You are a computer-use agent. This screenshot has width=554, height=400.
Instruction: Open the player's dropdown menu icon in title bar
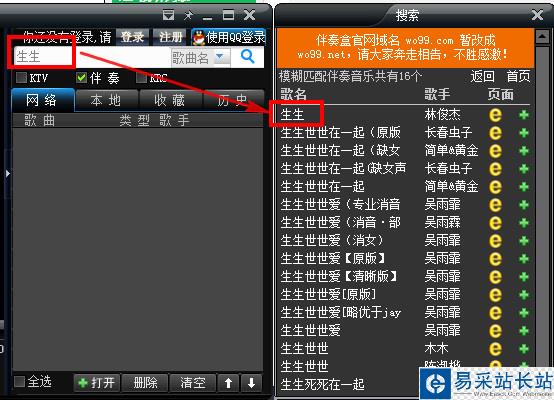click(x=168, y=15)
